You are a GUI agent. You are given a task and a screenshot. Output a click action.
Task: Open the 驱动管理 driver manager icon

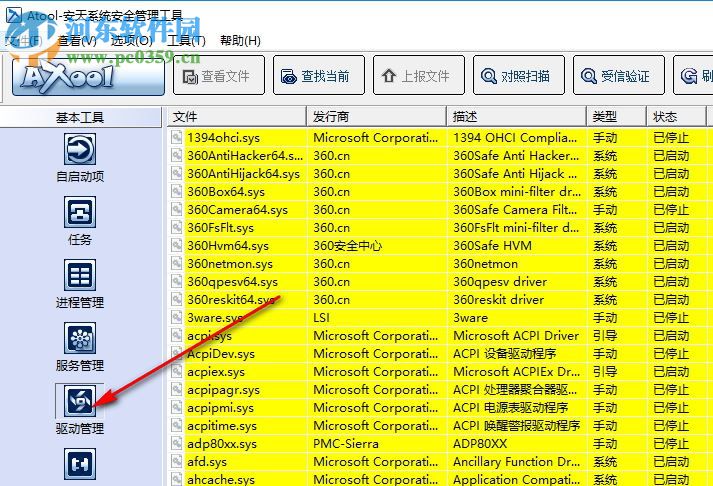[x=80, y=401]
